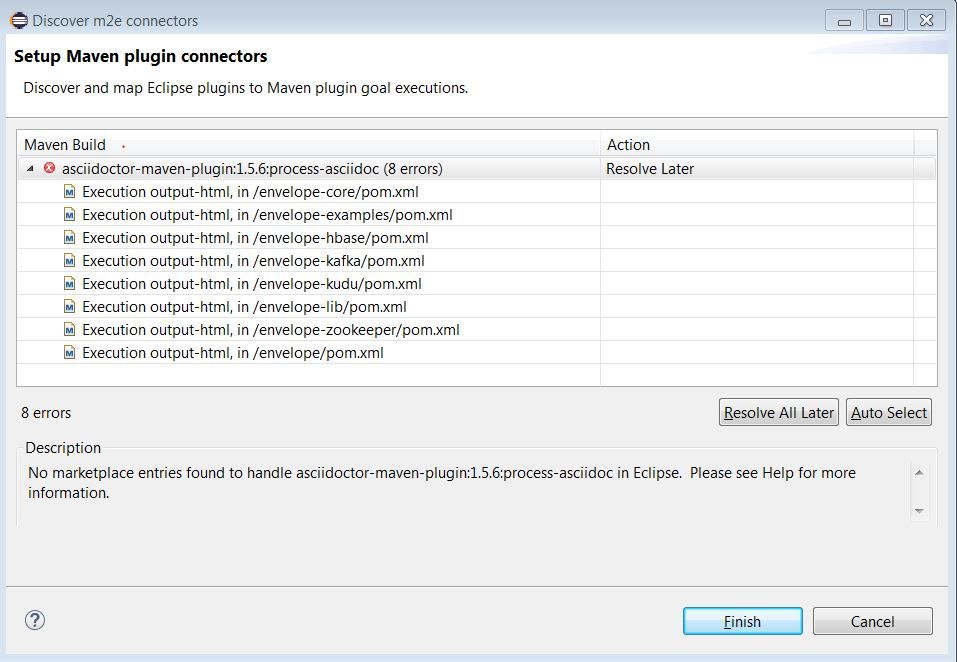Click the Auto Select button
Screen dimensions: 957x662
888,411
